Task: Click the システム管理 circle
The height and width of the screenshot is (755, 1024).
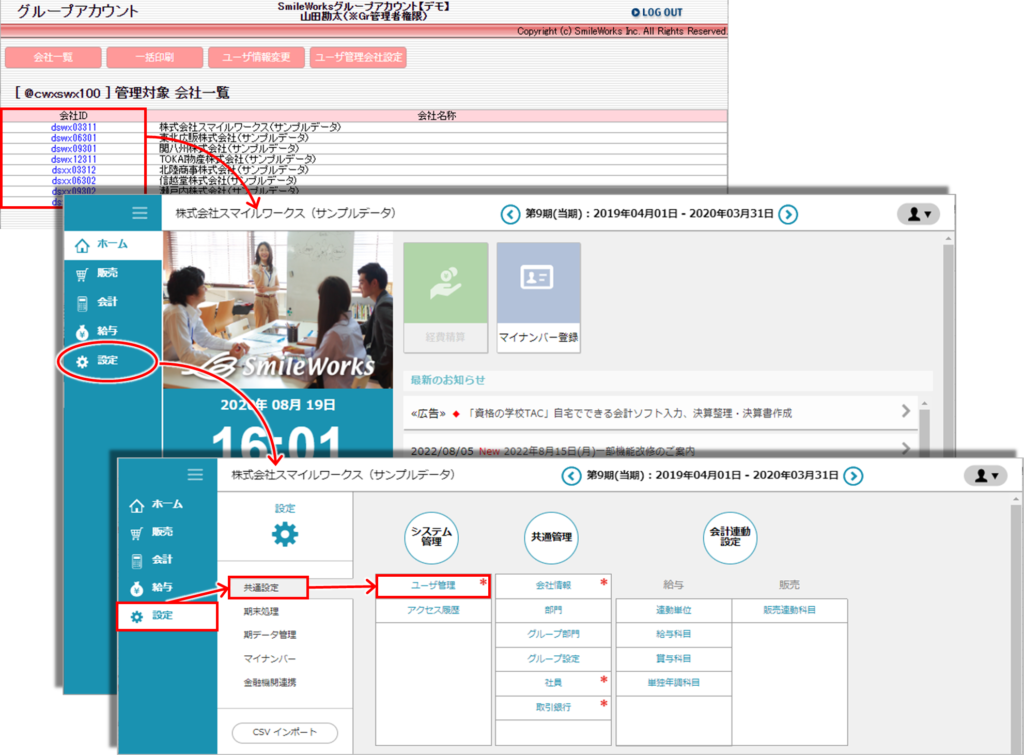Action: (x=432, y=537)
